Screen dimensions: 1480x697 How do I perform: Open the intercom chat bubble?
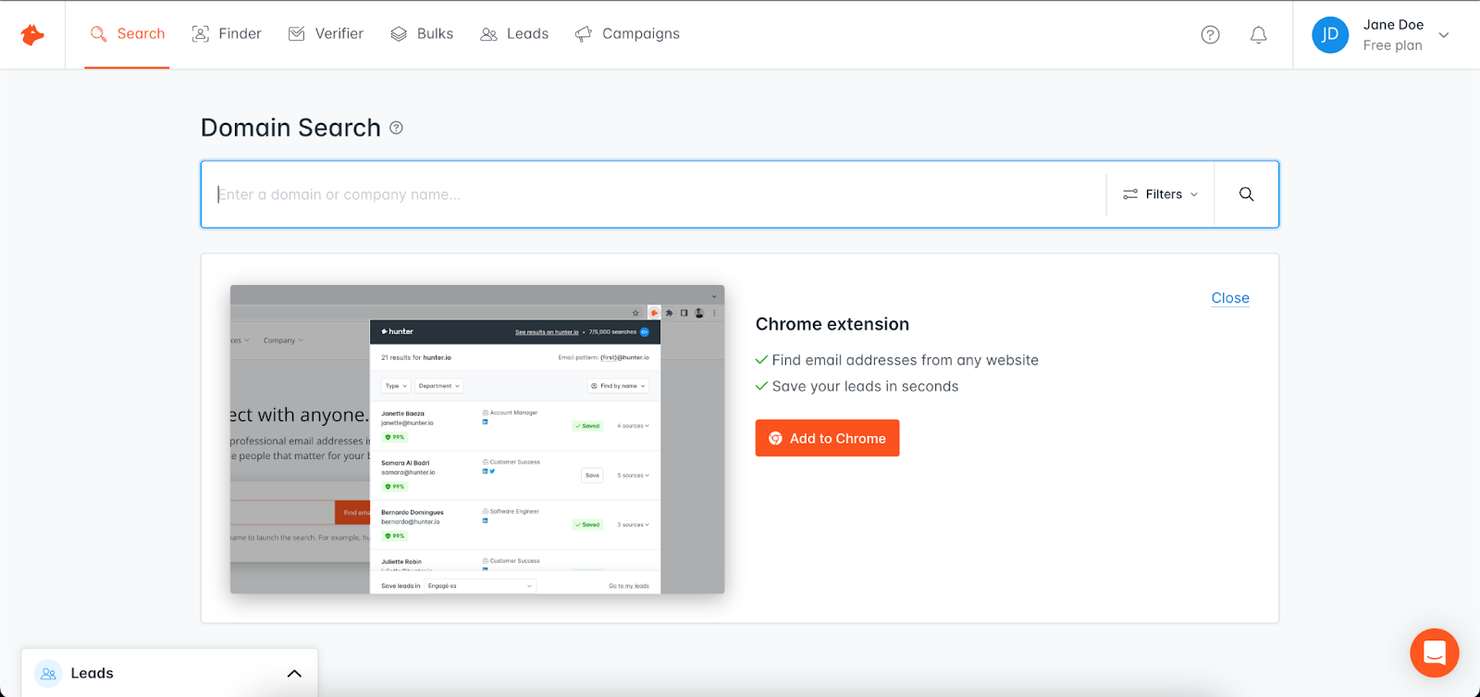point(1434,652)
